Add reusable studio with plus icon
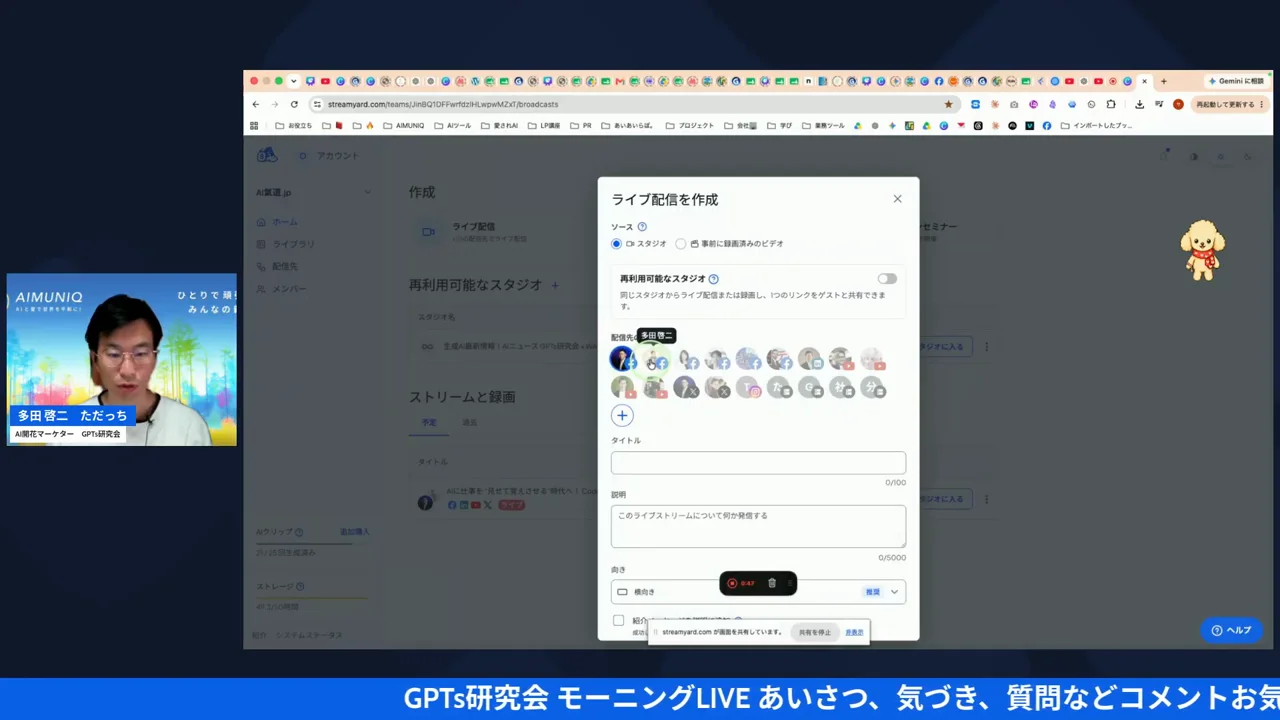Viewport: 1280px width, 720px height. point(555,285)
